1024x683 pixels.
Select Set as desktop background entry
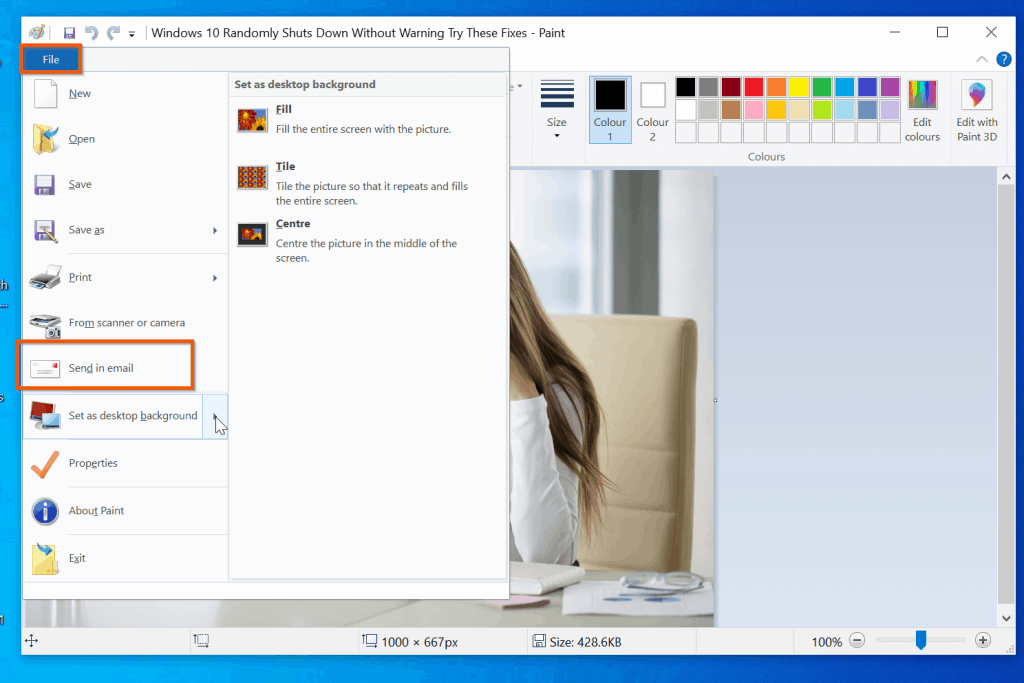coord(114,416)
